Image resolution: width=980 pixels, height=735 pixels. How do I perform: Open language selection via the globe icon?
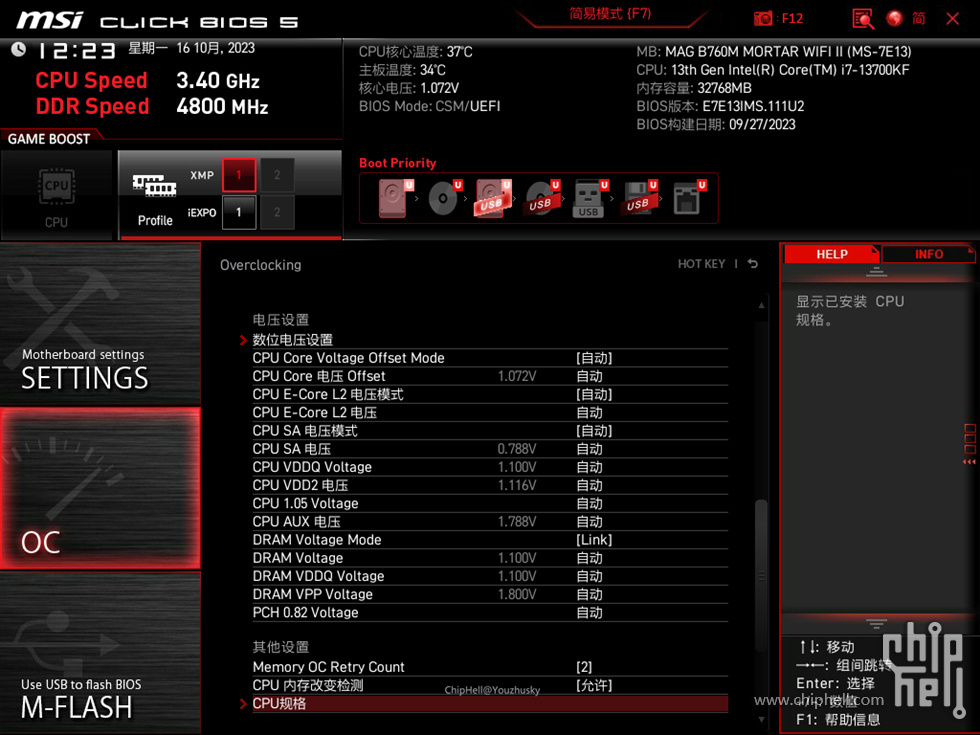pyautogui.click(x=894, y=18)
